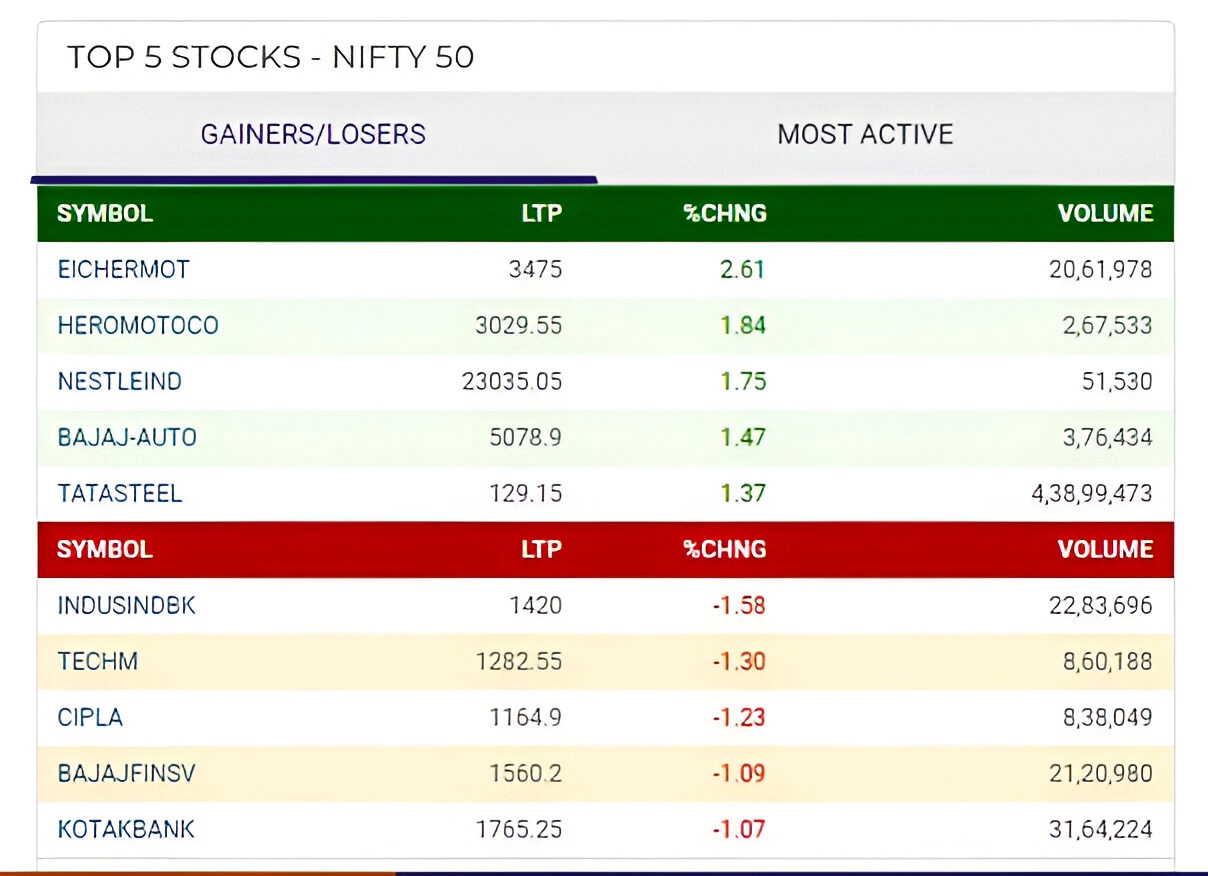Sort gainers by the VOLUME column header
The width and height of the screenshot is (1208, 876).
coord(1105,213)
